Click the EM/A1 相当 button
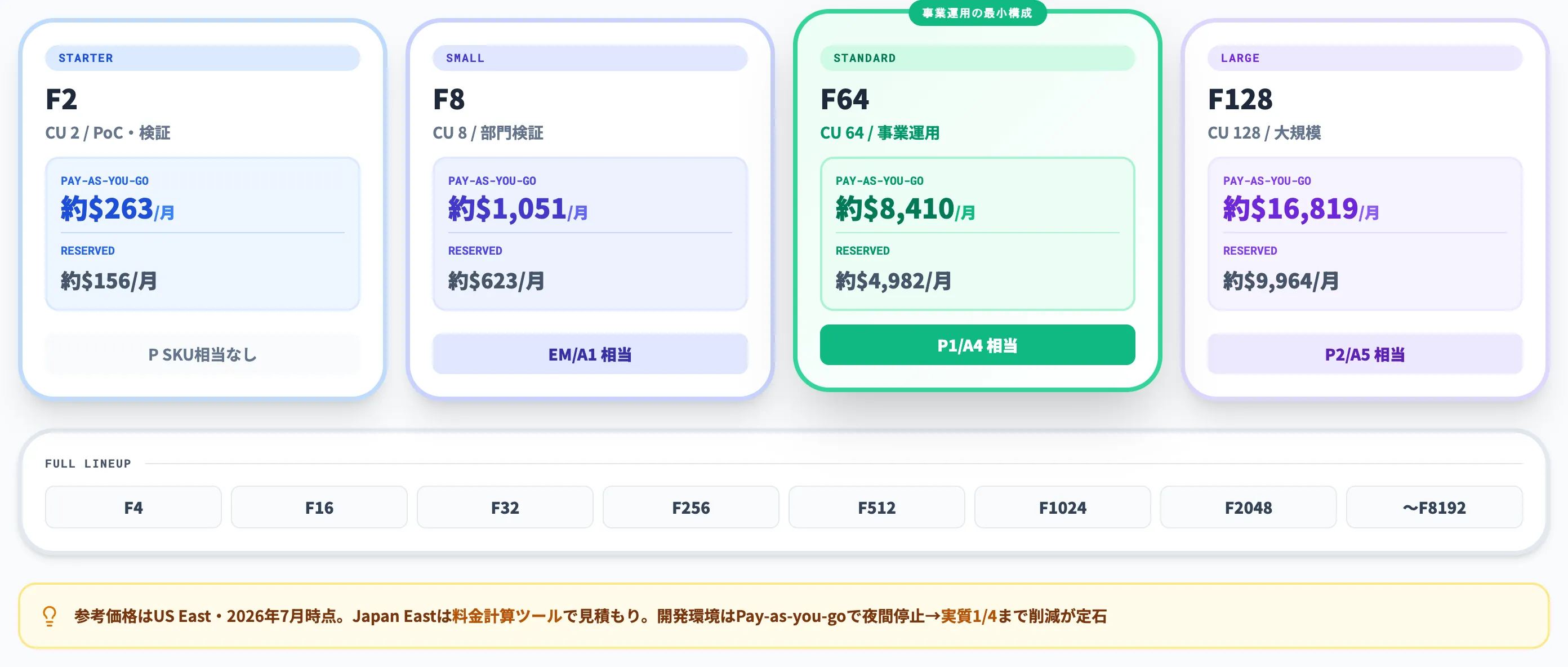This screenshot has height=667, width=1568. point(590,354)
